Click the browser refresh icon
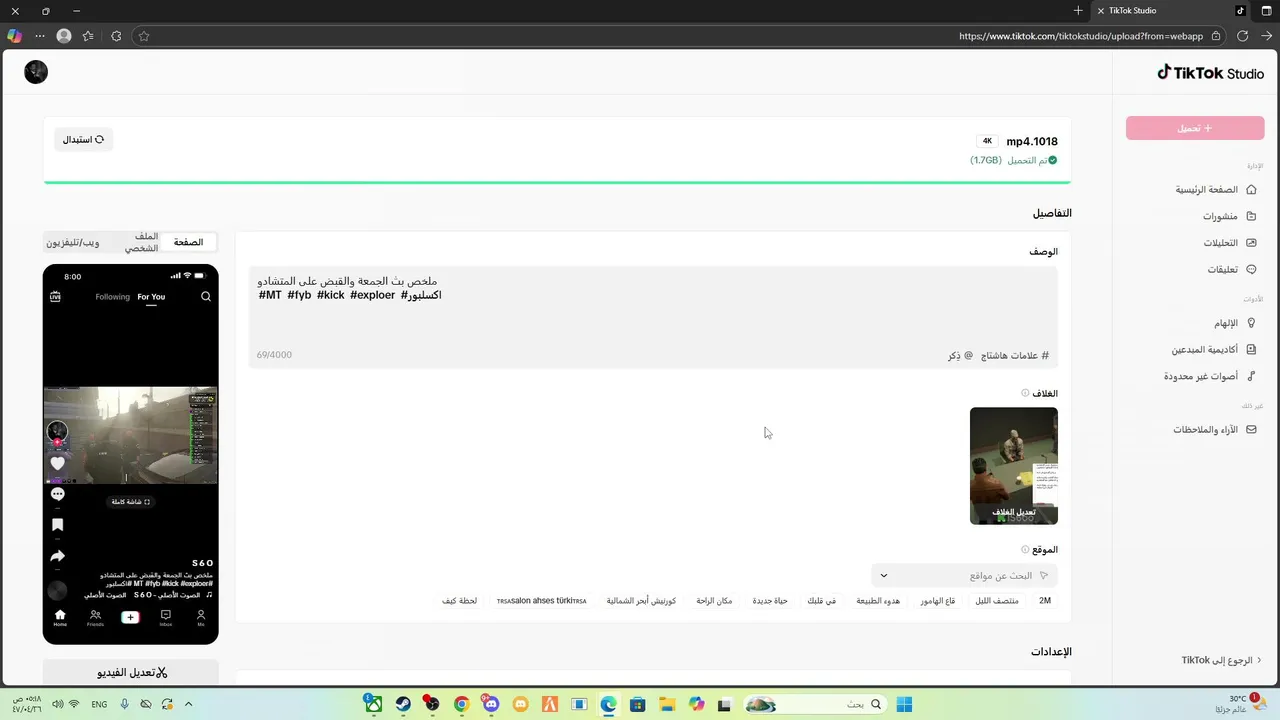Screen dimensions: 1280x720 pyautogui.click(x=1242, y=36)
